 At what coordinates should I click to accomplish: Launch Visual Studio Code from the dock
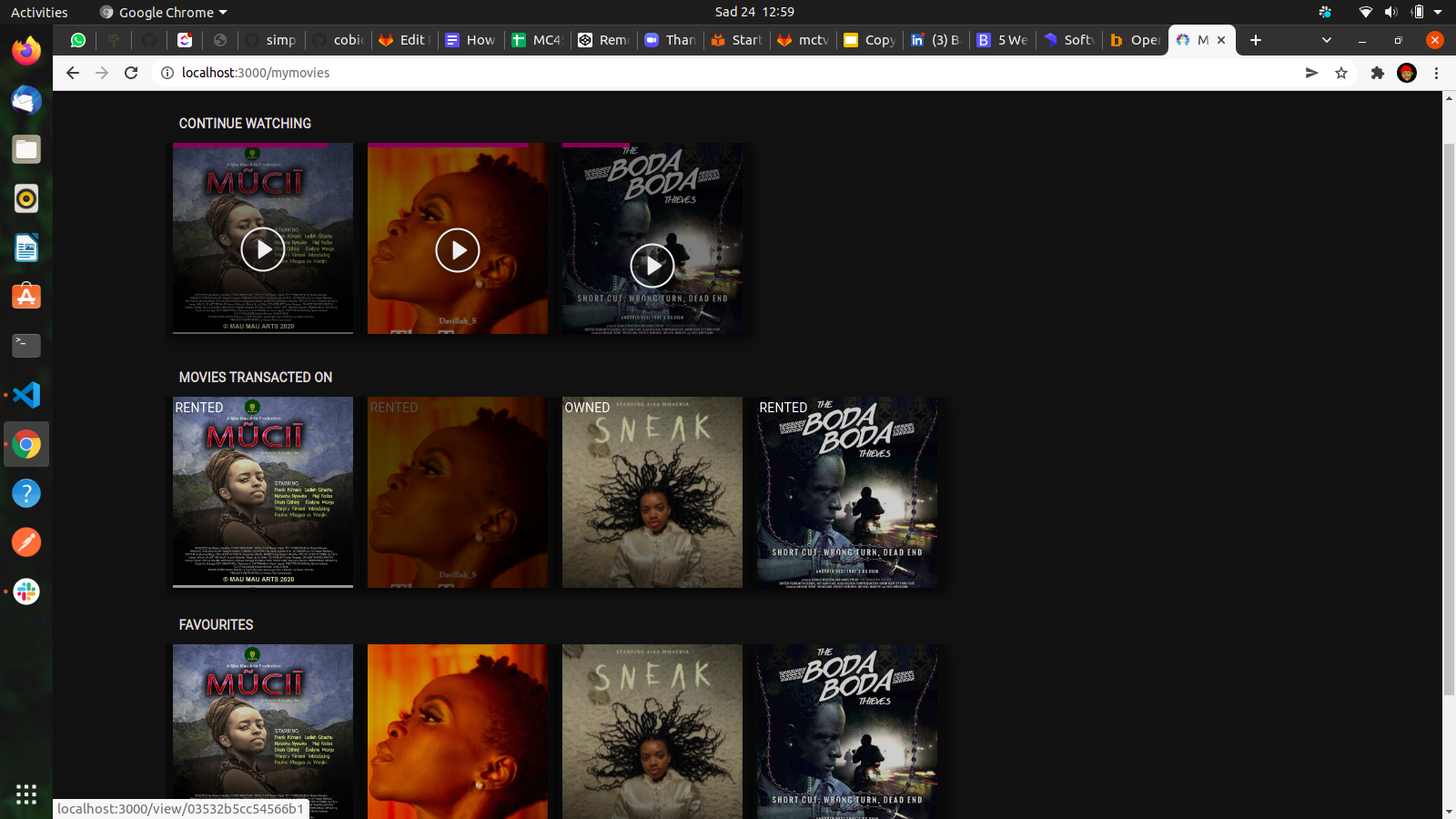point(26,395)
